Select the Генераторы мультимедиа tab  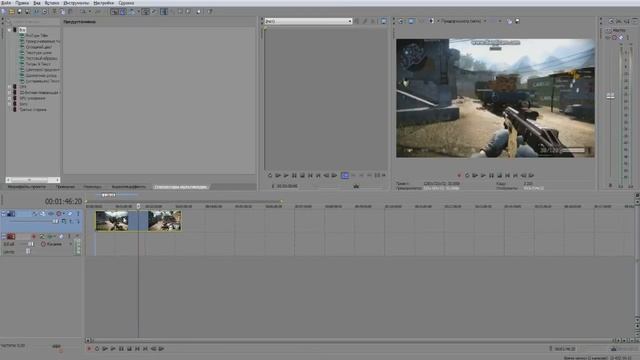click(181, 187)
